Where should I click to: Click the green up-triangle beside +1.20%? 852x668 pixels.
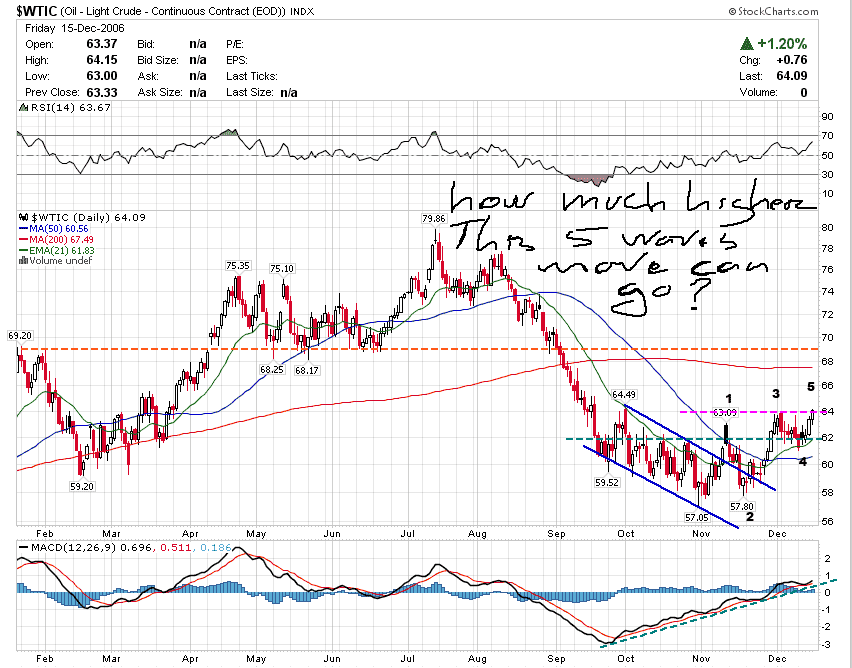[x=747, y=43]
